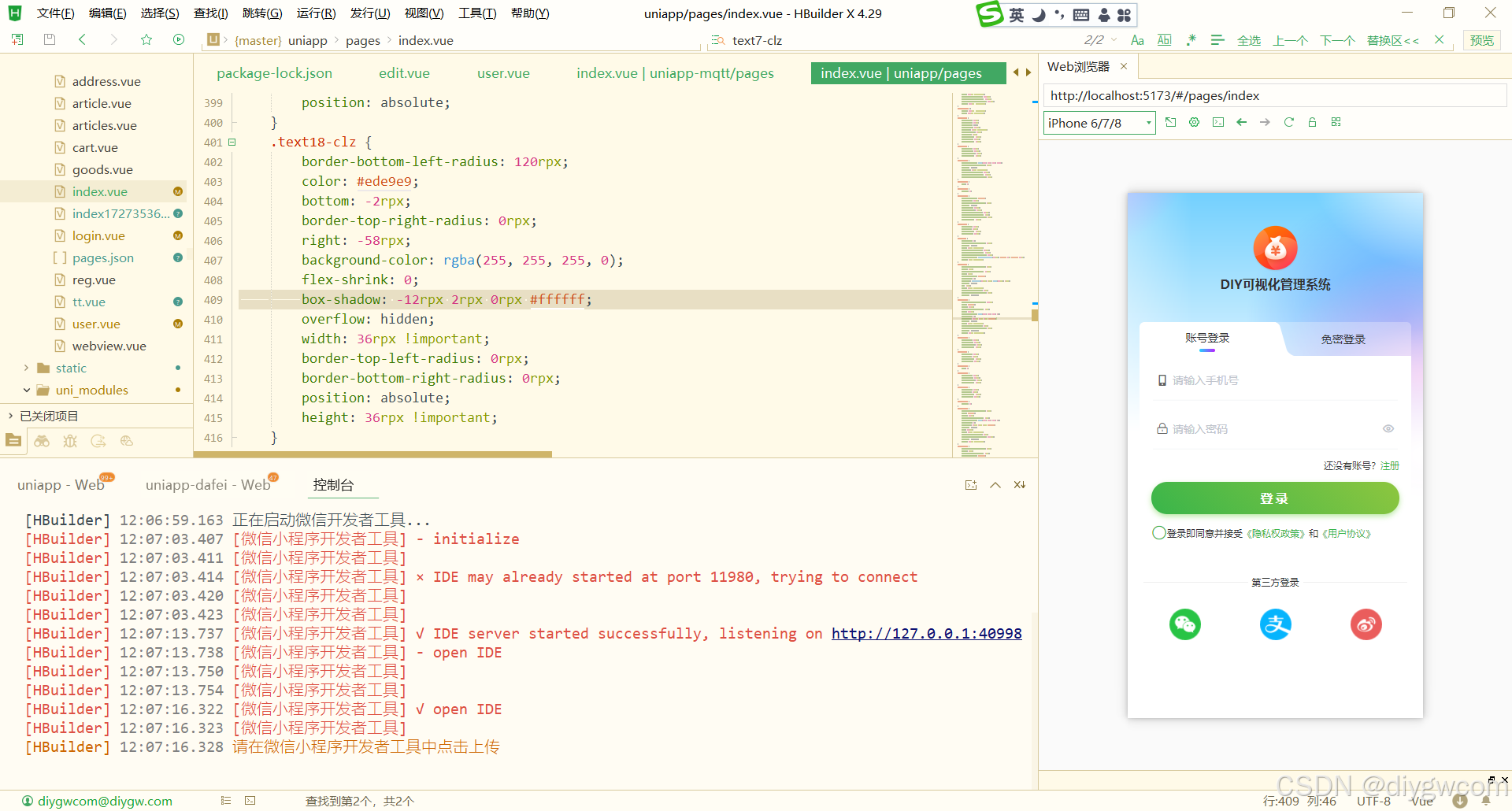Toggle match case (Aa) in find bar

1137,40
